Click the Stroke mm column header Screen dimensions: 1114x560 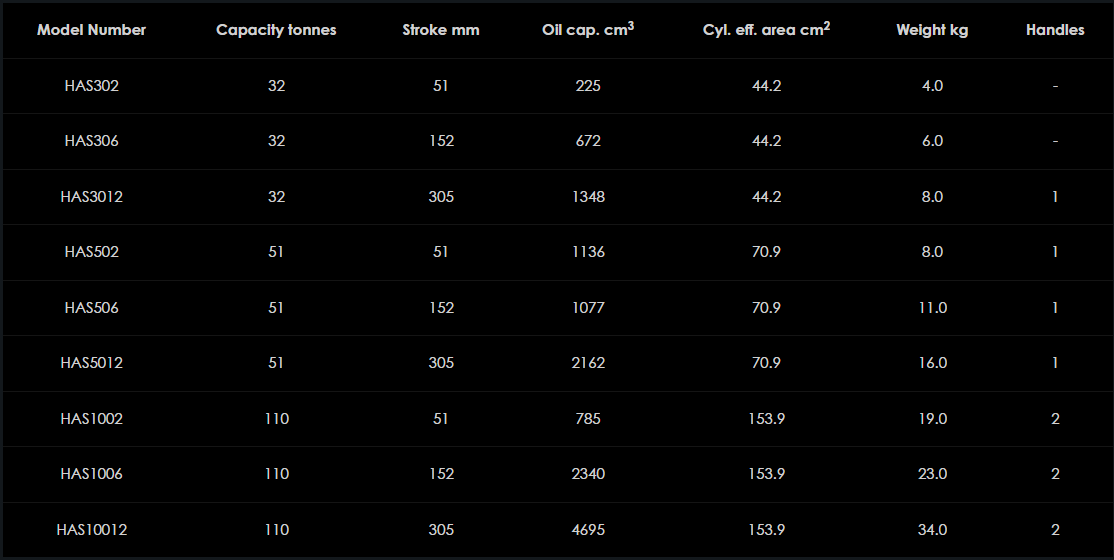pyautogui.click(x=441, y=30)
